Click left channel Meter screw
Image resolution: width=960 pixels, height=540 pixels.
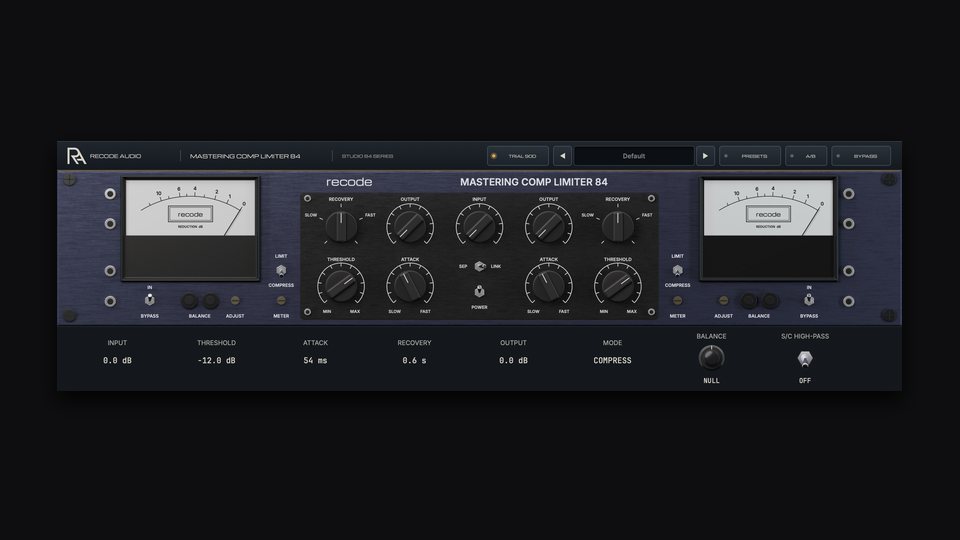281,301
